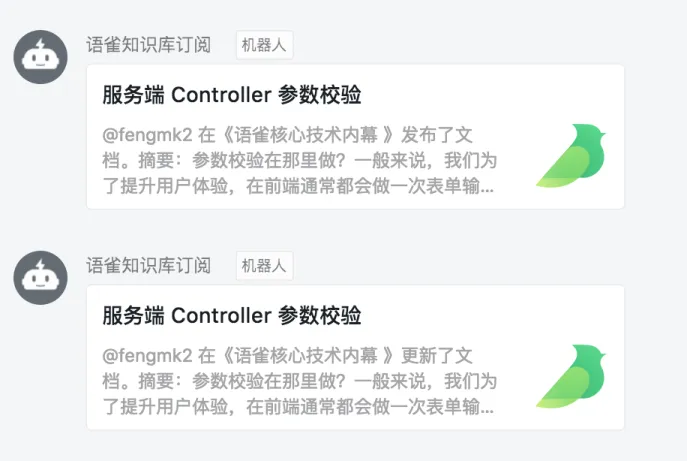
Task: Open 《语雀核心技术内幕》 in the 发布了文档 card
Action: [307, 135]
